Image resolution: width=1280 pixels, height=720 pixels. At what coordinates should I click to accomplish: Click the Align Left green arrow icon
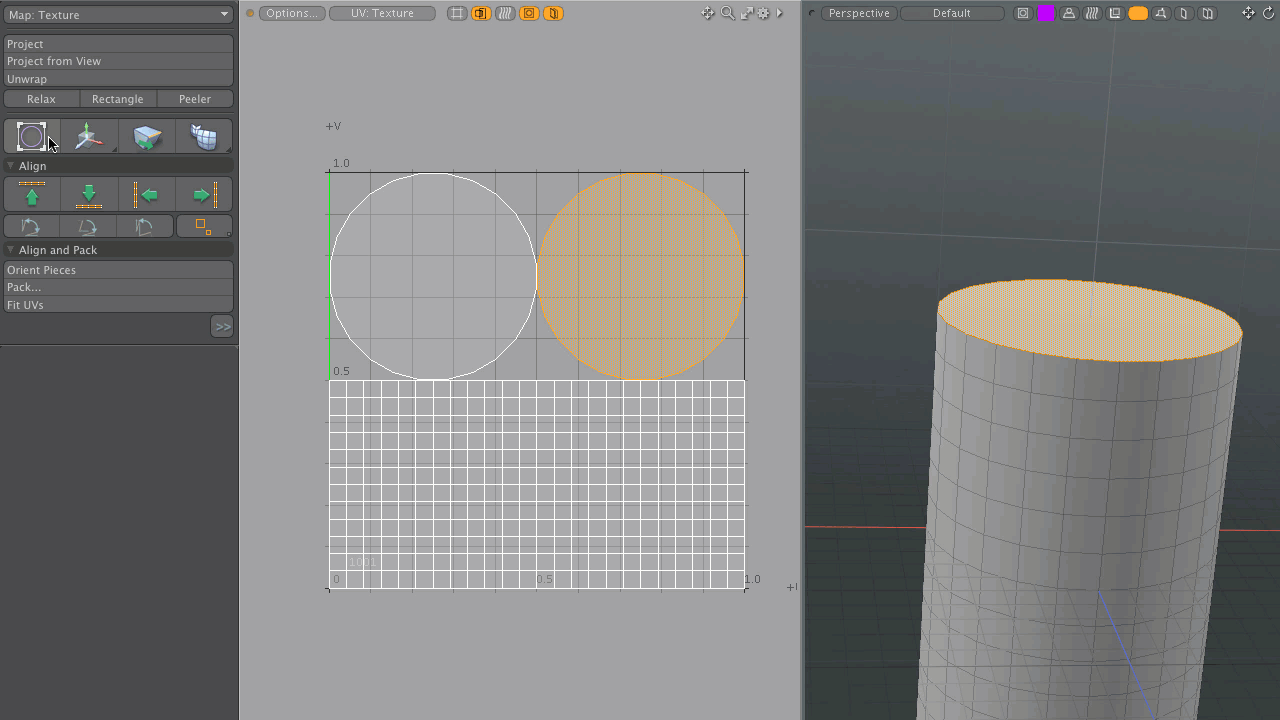pyautogui.click(x=146, y=194)
